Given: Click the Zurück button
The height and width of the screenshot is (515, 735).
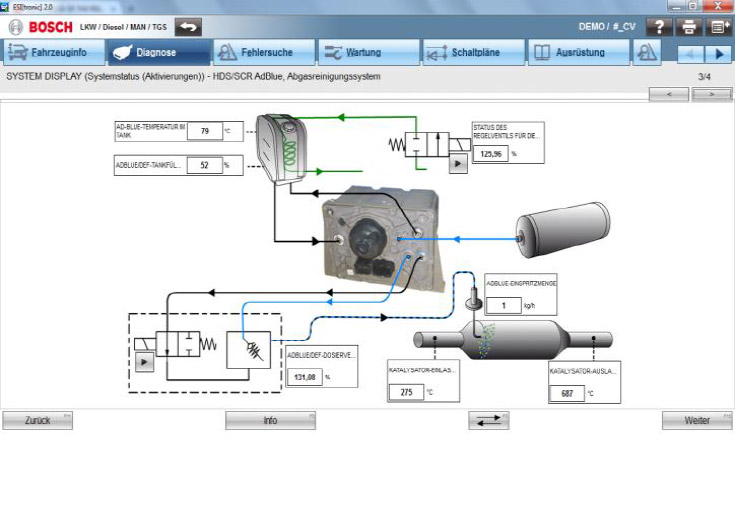Looking at the screenshot, I should click(38, 420).
